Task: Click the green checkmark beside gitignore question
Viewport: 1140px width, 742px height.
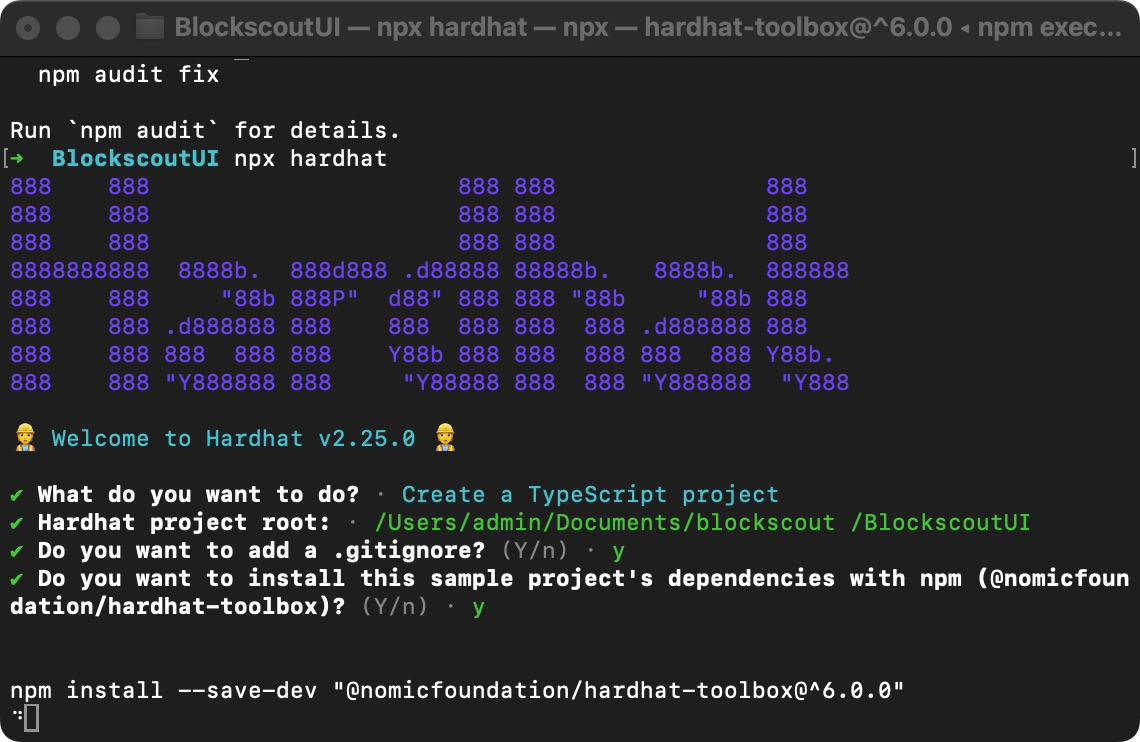Action: 18,550
